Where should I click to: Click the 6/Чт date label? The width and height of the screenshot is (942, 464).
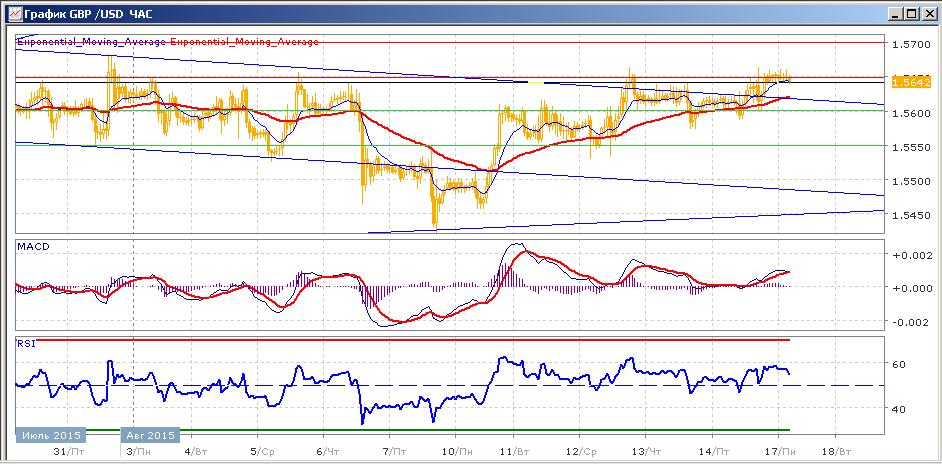point(329,451)
